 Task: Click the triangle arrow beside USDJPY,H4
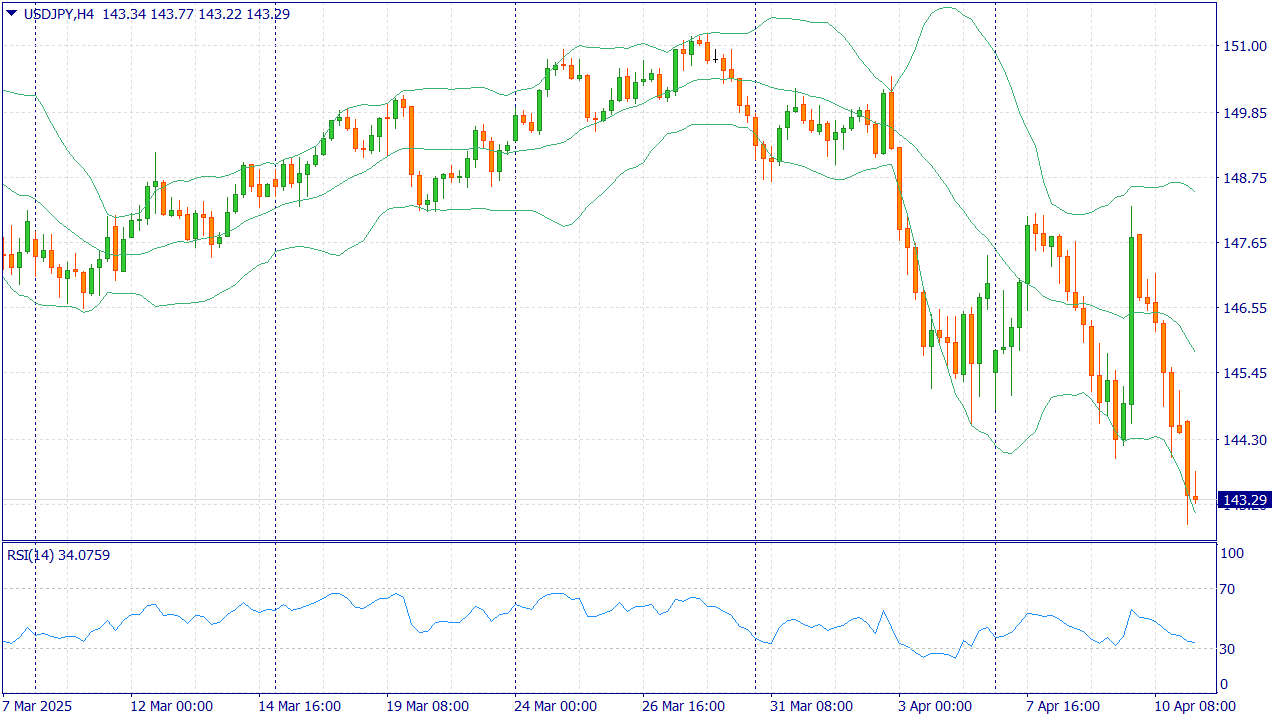click(x=11, y=14)
